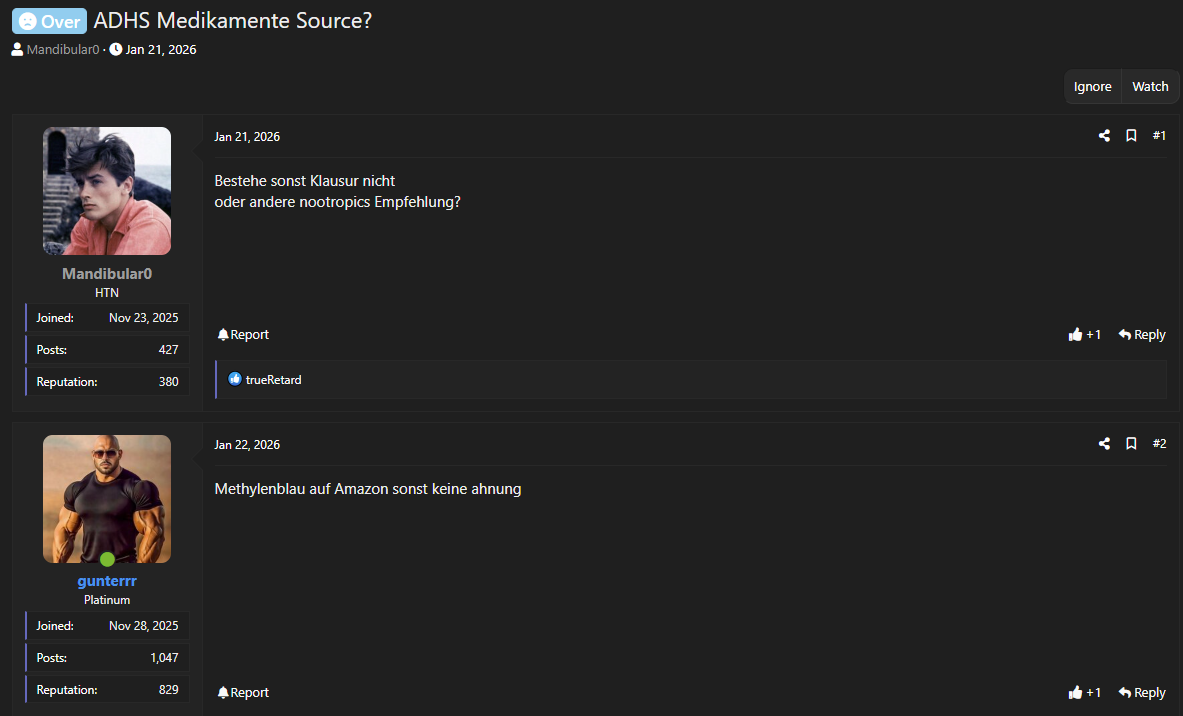Click the thread author Mandibular0 under title
This screenshot has width=1183, height=716.
[62, 49]
